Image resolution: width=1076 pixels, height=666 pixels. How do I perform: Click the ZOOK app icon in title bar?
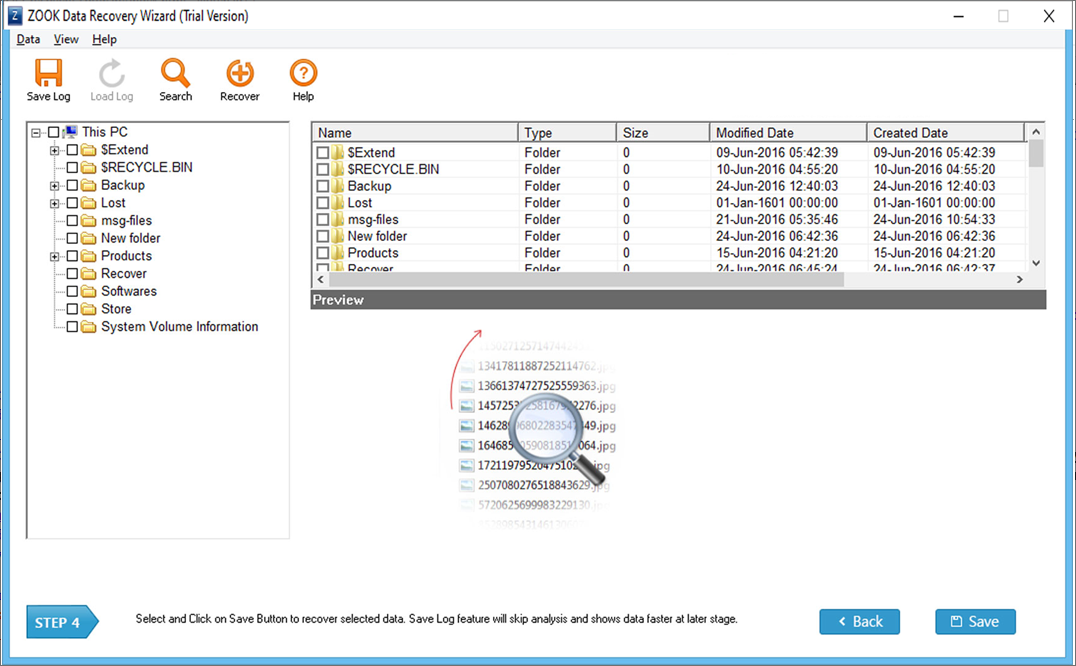pos(14,15)
